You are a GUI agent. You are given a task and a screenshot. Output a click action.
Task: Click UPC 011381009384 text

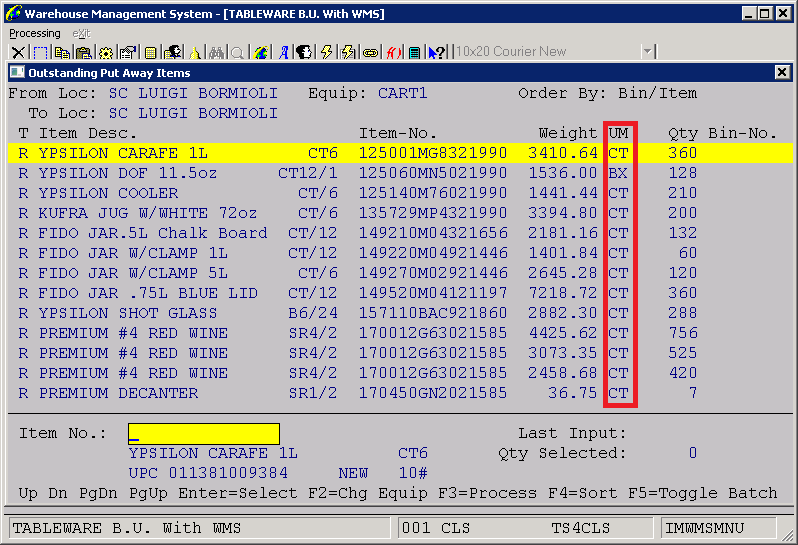[x=208, y=473]
